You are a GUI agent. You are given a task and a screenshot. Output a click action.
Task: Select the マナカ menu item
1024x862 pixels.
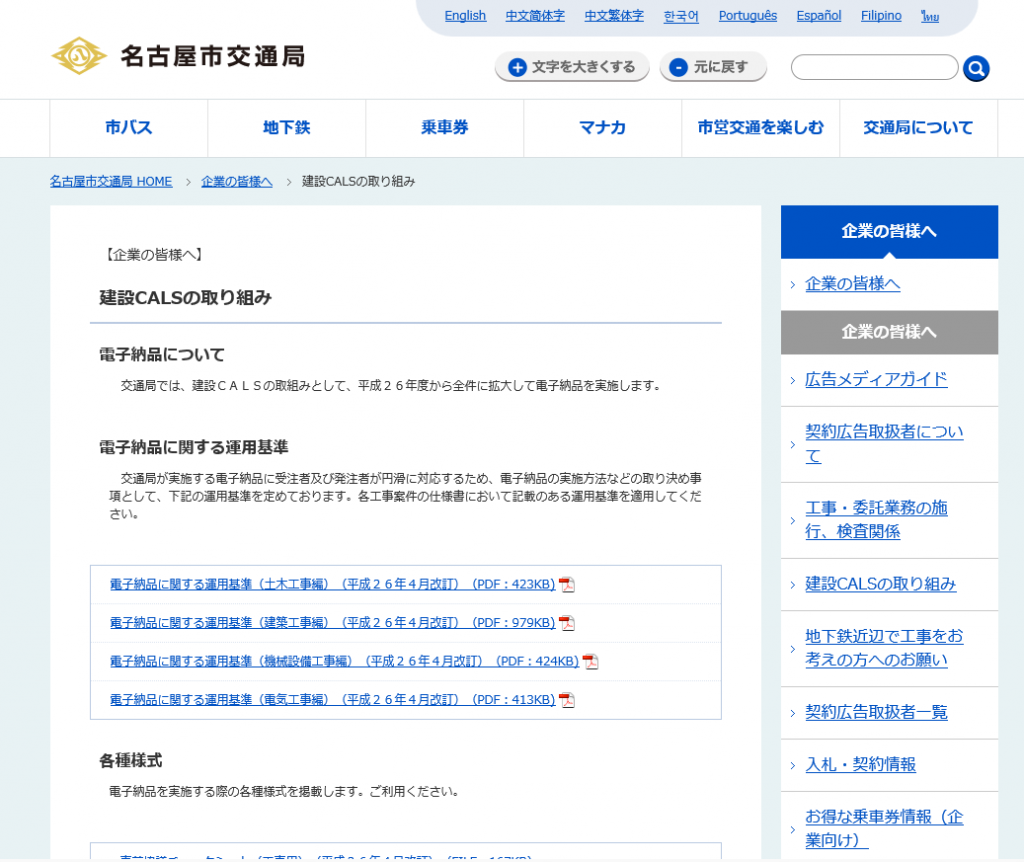[x=603, y=128]
